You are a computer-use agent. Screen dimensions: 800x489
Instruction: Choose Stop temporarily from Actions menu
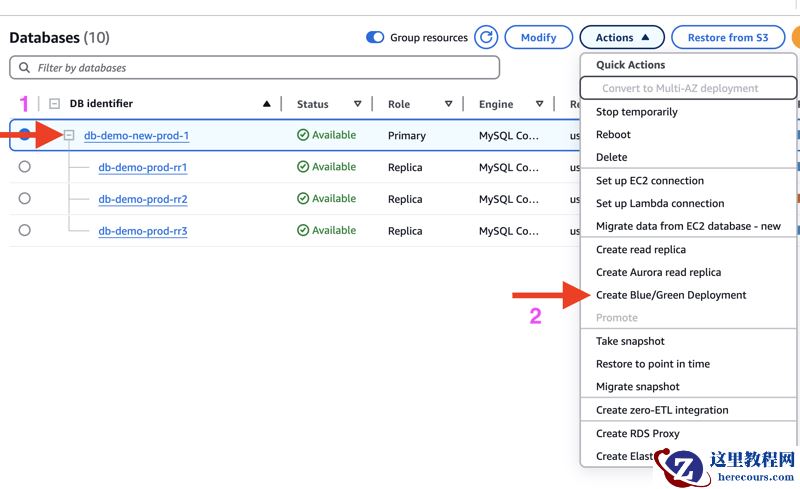click(x=636, y=112)
